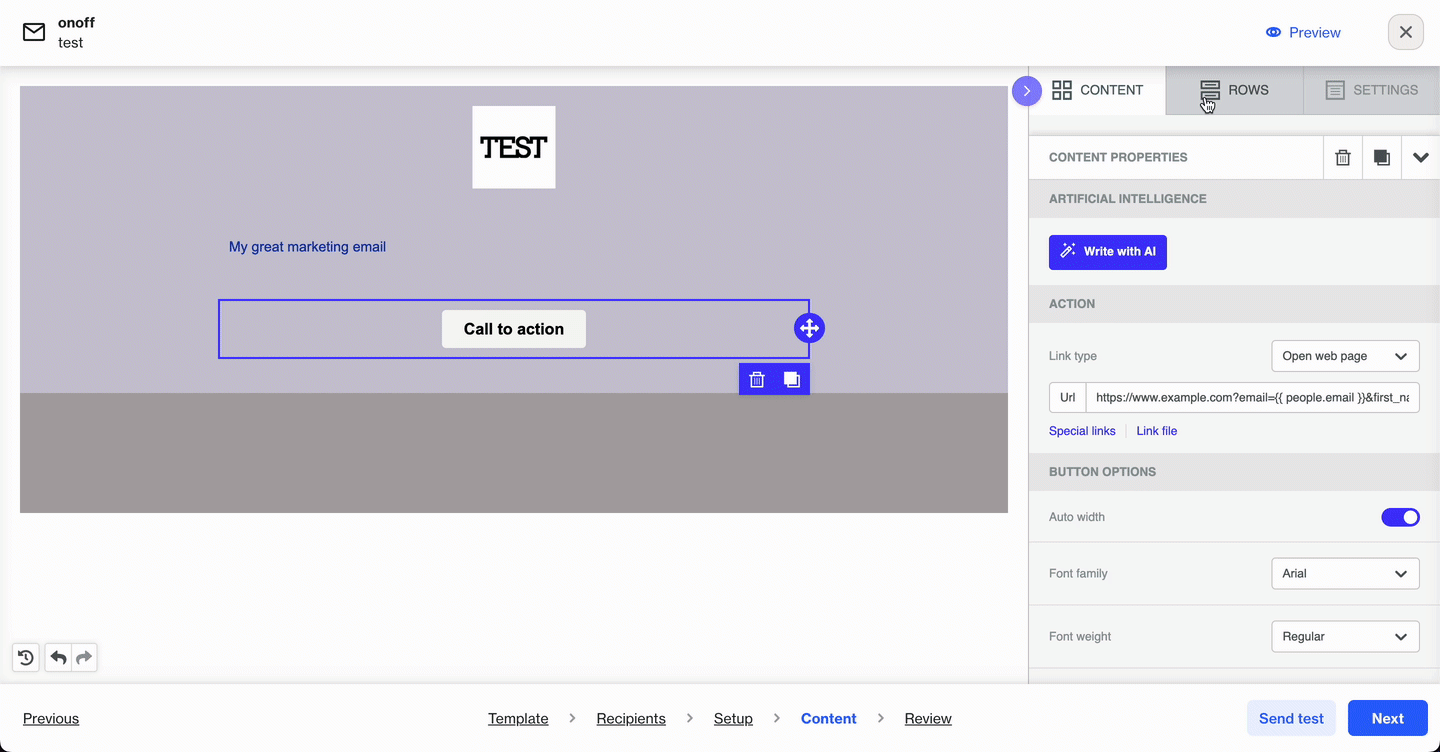The image size is (1440, 752).
Task: Switch to the ROWS tab
Action: click(1235, 90)
